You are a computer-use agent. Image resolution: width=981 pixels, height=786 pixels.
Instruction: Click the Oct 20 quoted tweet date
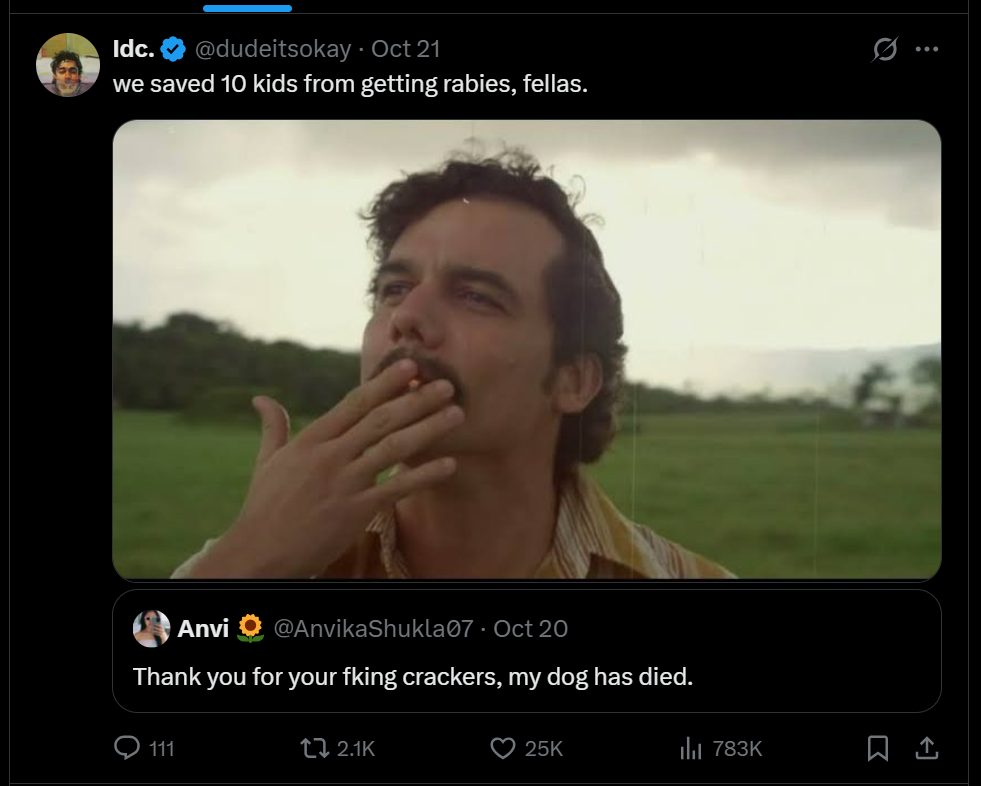530,628
